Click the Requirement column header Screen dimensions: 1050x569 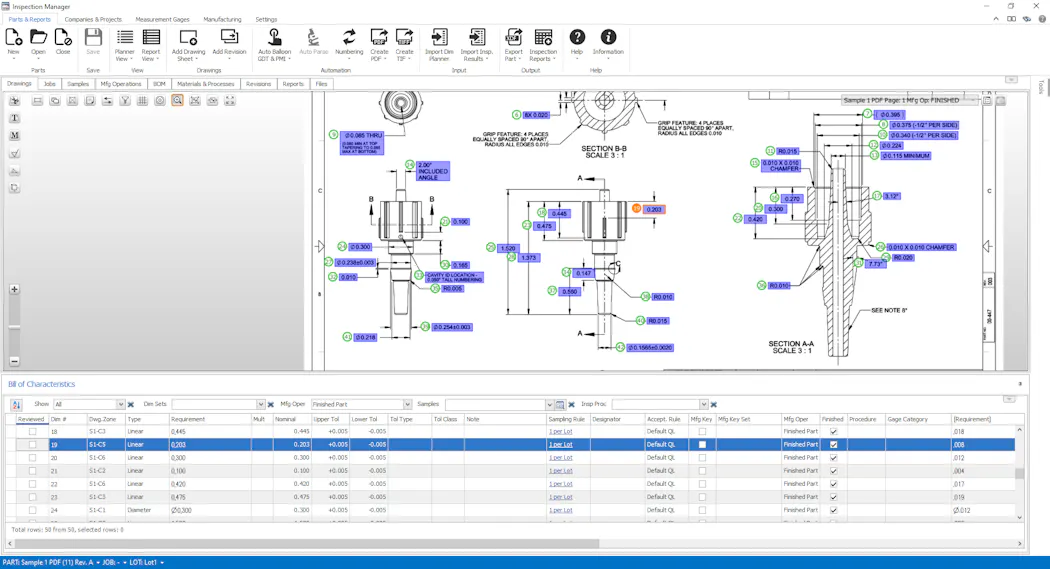pyautogui.click(x=210, y=419)
